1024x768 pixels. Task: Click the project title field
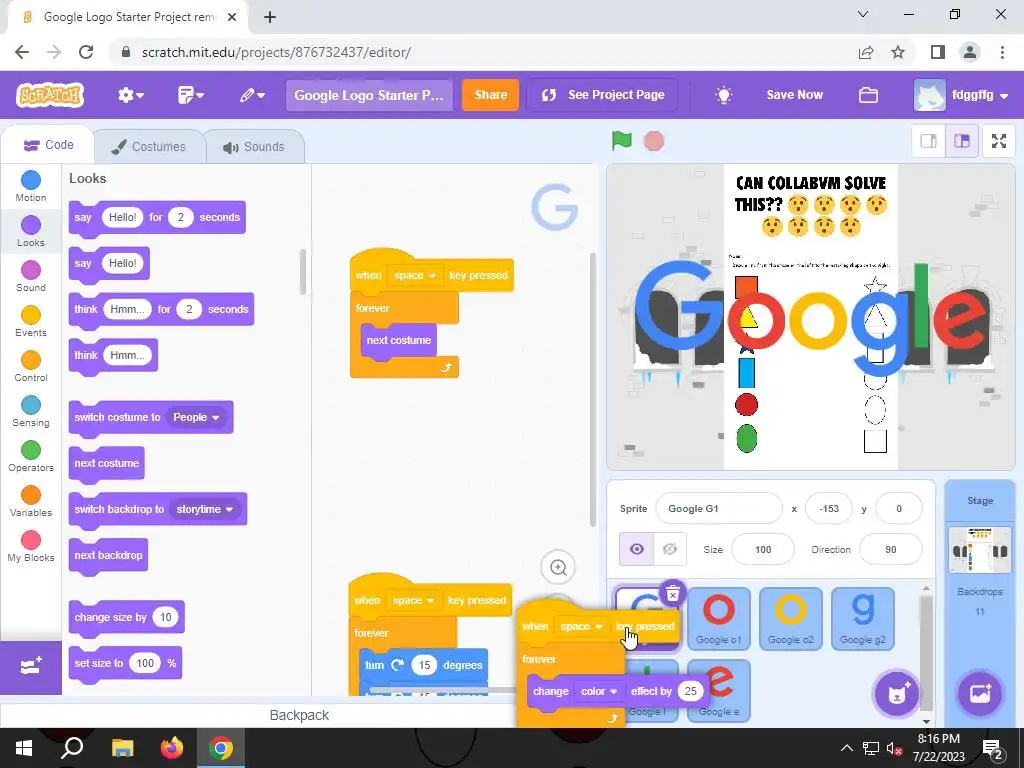point(369,95)
